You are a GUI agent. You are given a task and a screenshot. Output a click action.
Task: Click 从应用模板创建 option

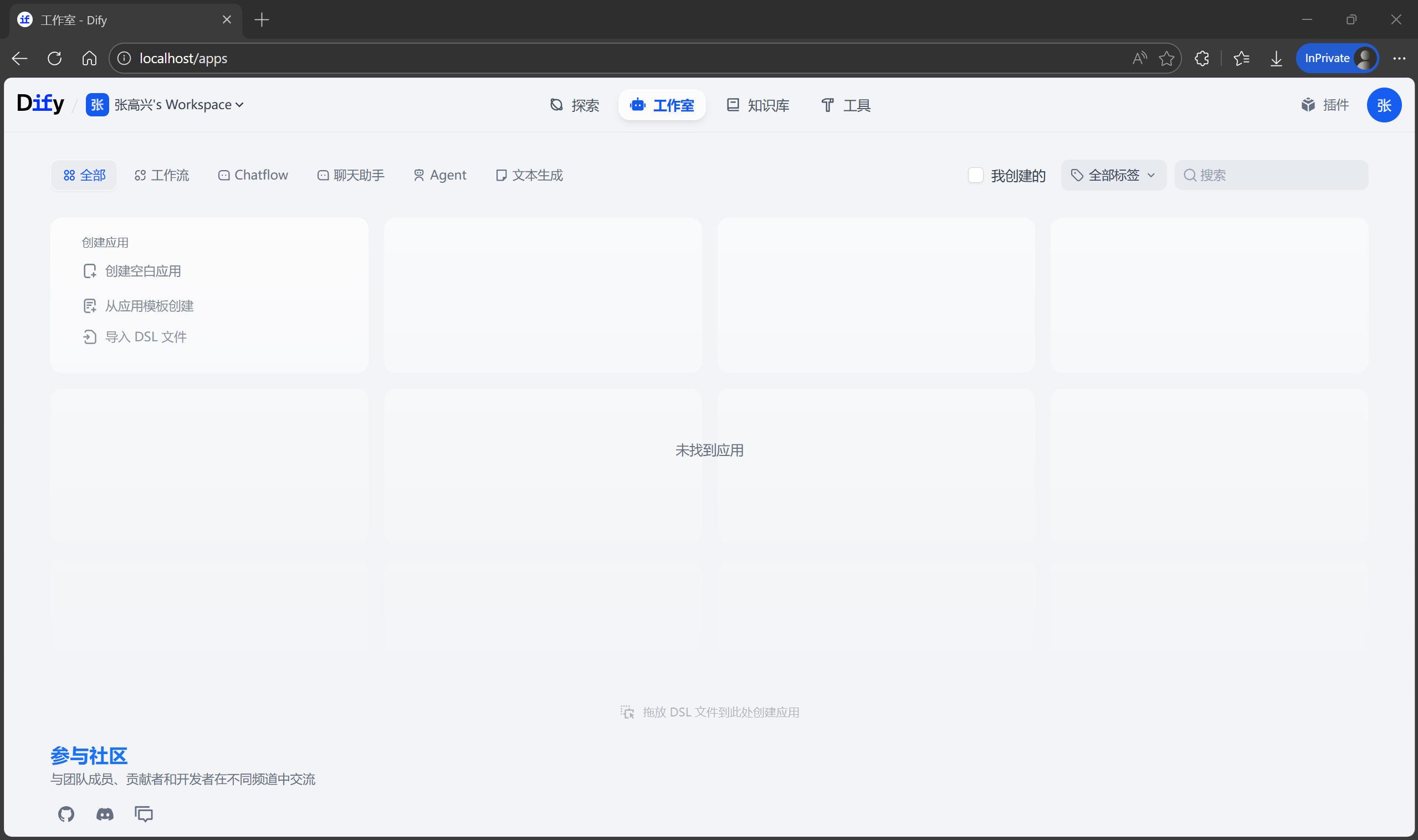[149, 306]
